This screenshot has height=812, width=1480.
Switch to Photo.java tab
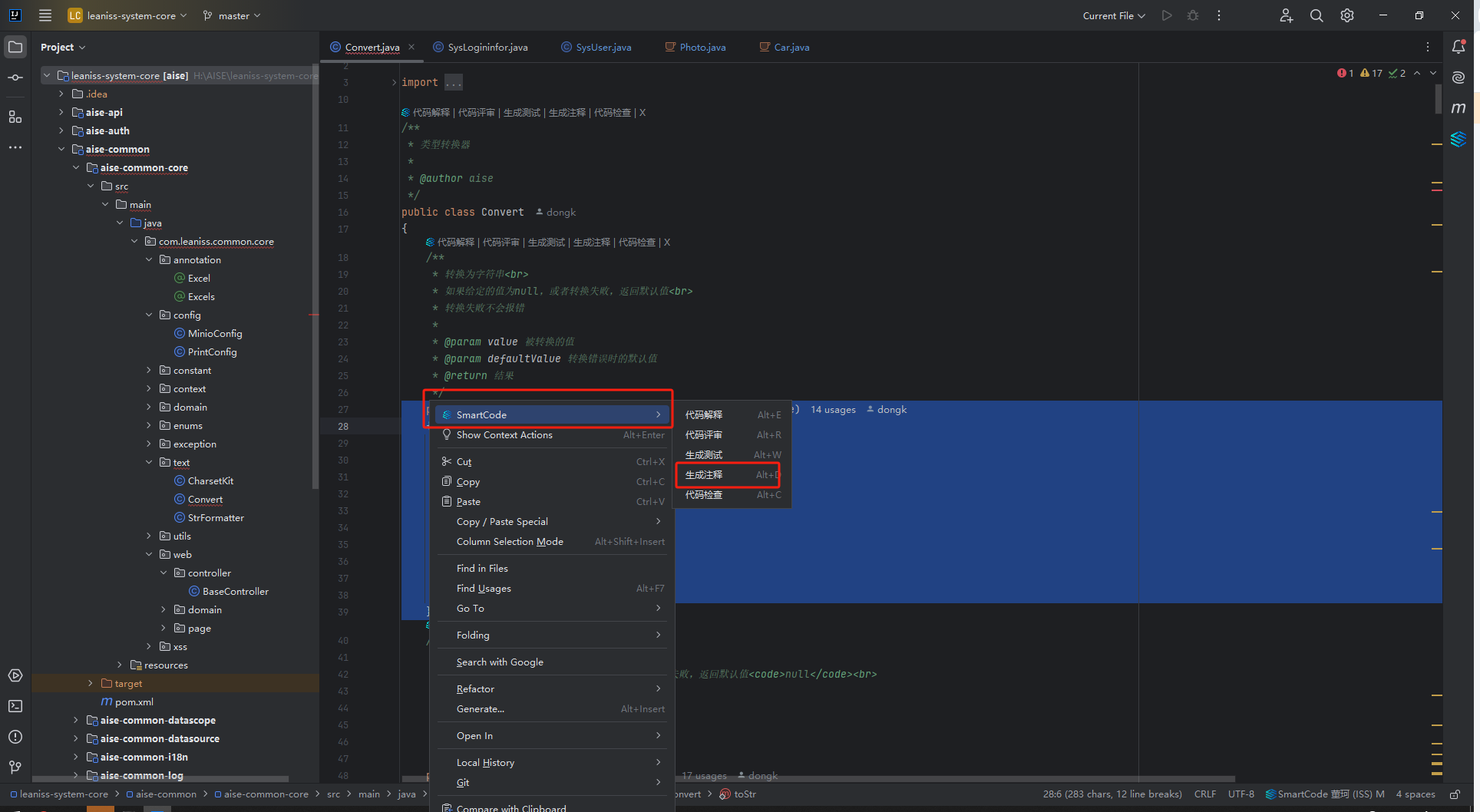(x=695, y=47)
